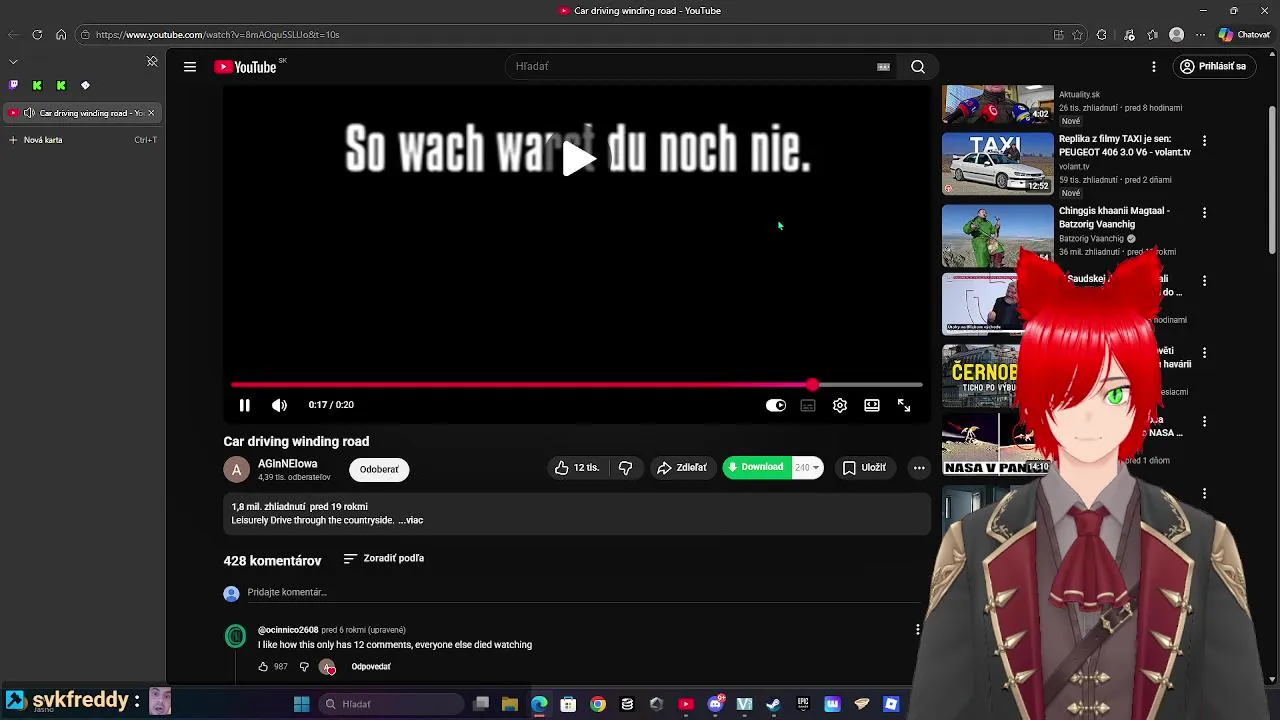Expand description with ...viac
1280x720 pixels.
pos(411,520)
